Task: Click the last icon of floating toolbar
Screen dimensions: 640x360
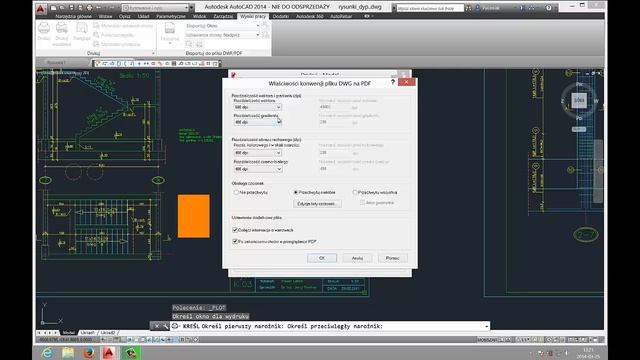Action: (215, 63)
